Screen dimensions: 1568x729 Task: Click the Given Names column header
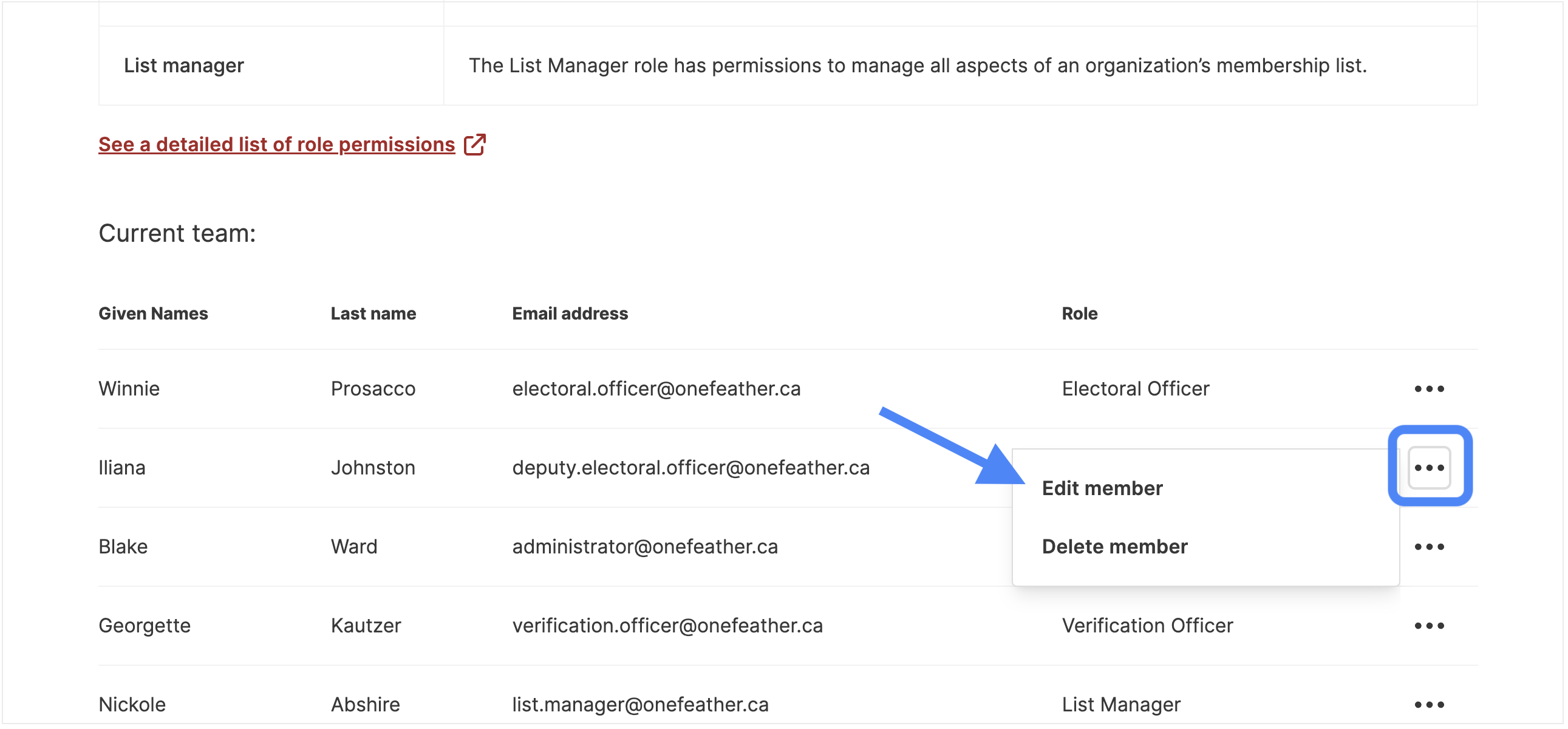pyautogui.click(x=154, y=313)
